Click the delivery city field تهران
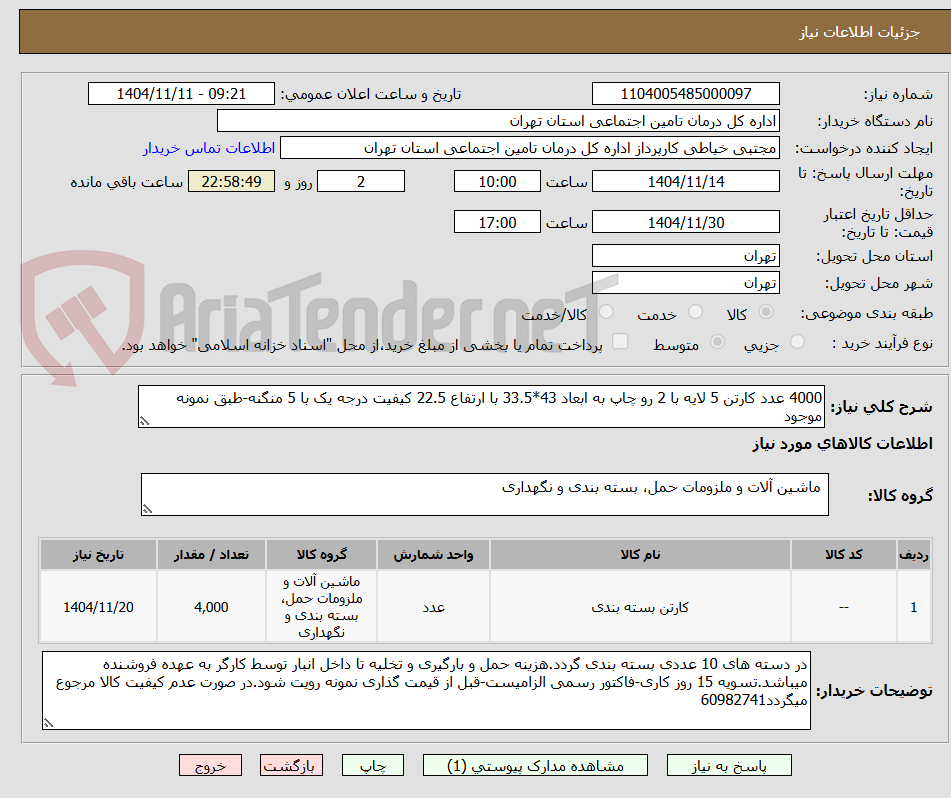 tap(685, 283)
